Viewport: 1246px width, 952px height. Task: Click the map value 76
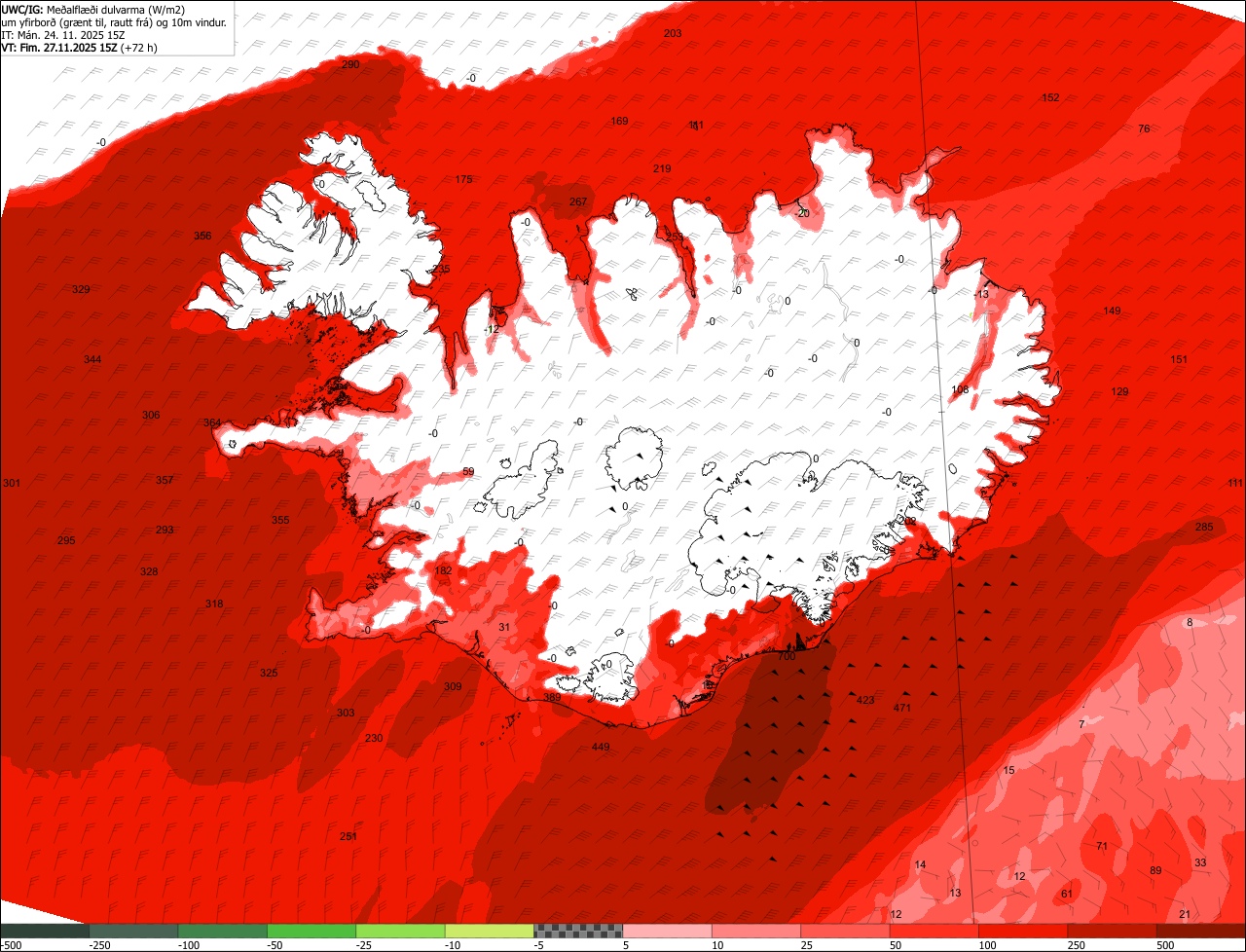pos(1144,128)
